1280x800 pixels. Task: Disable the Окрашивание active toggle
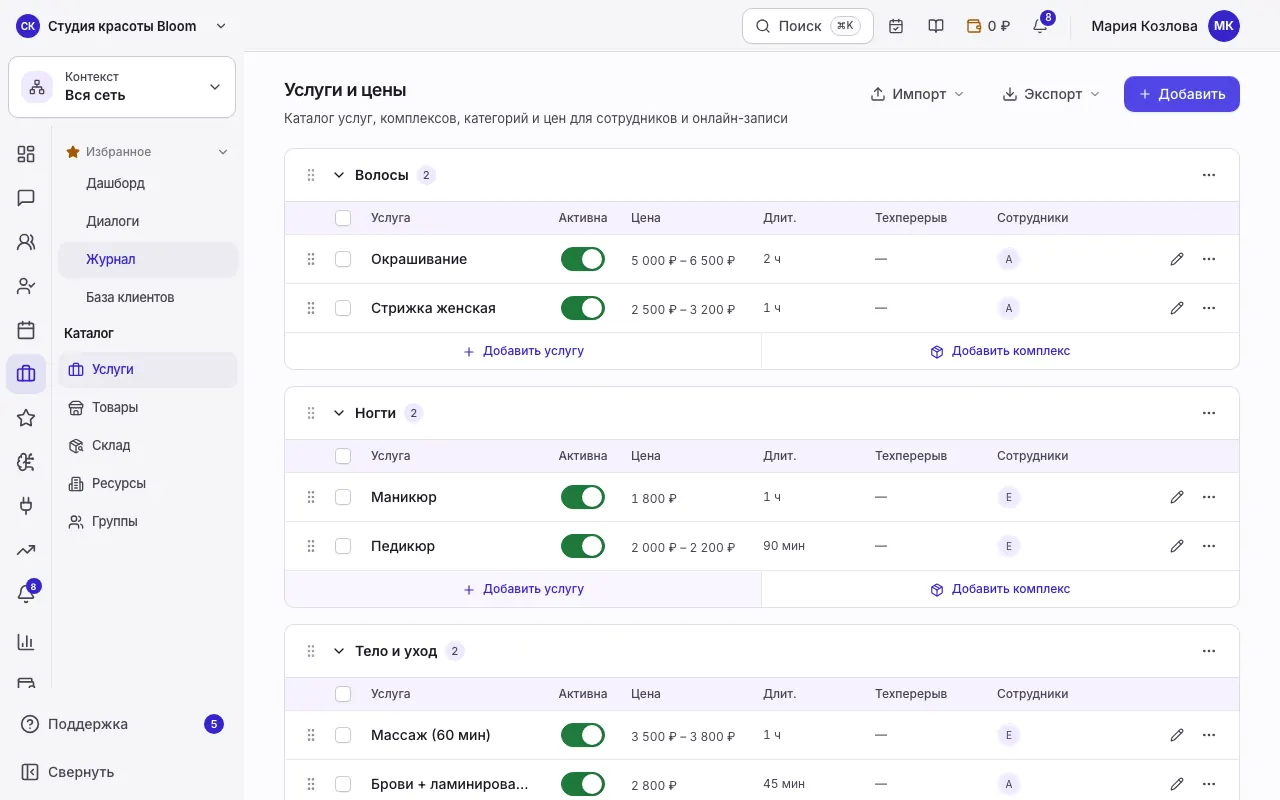[x=583, y=259]
